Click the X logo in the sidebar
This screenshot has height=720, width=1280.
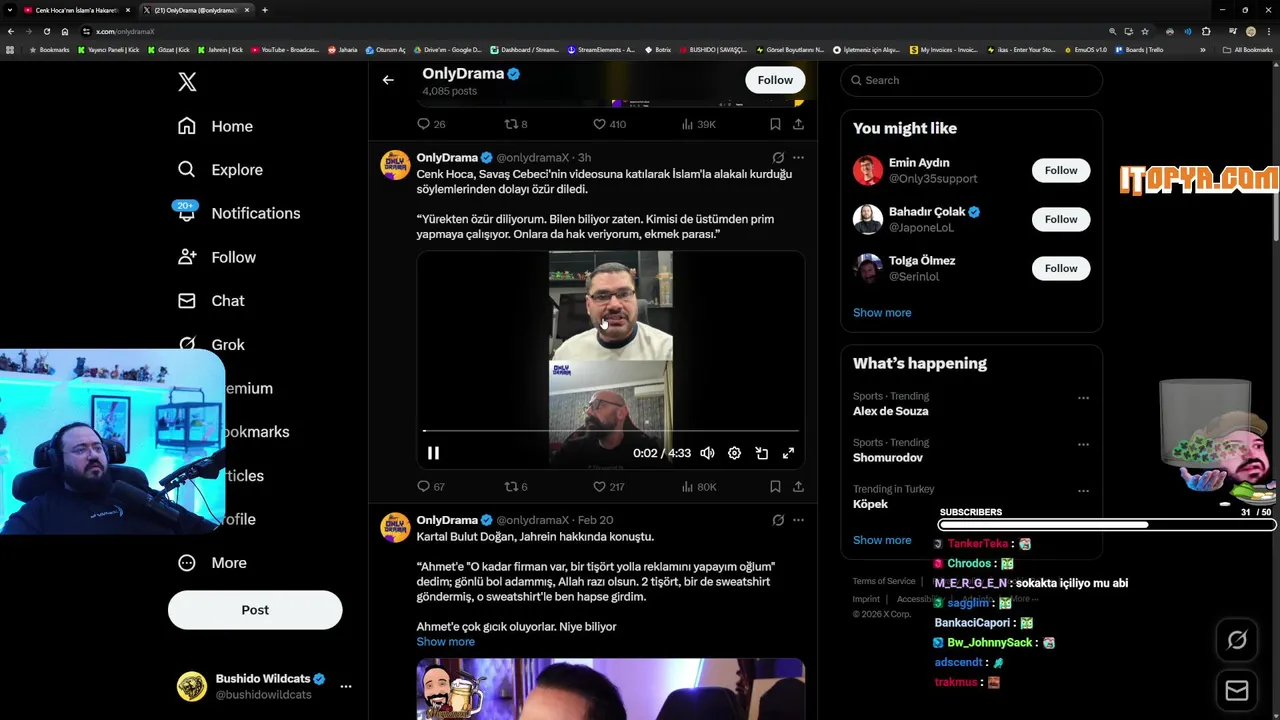click(x=187, y=82)
